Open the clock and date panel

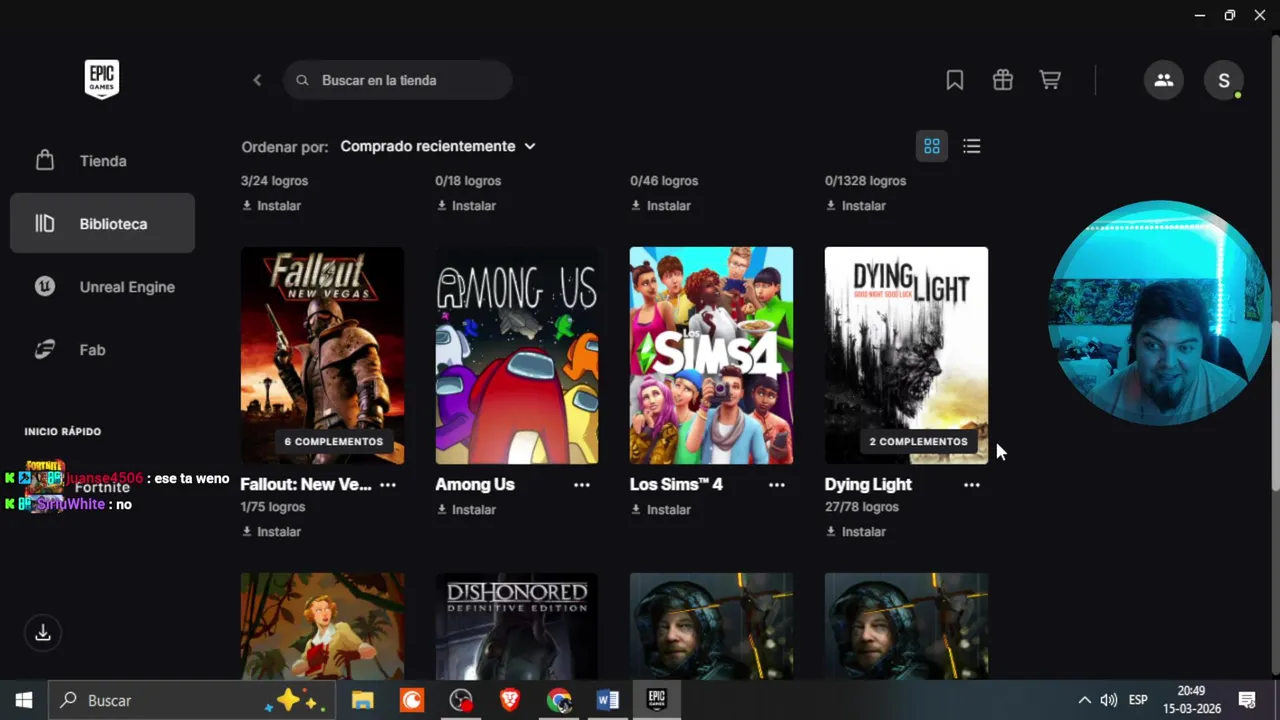pos(1192,700)
